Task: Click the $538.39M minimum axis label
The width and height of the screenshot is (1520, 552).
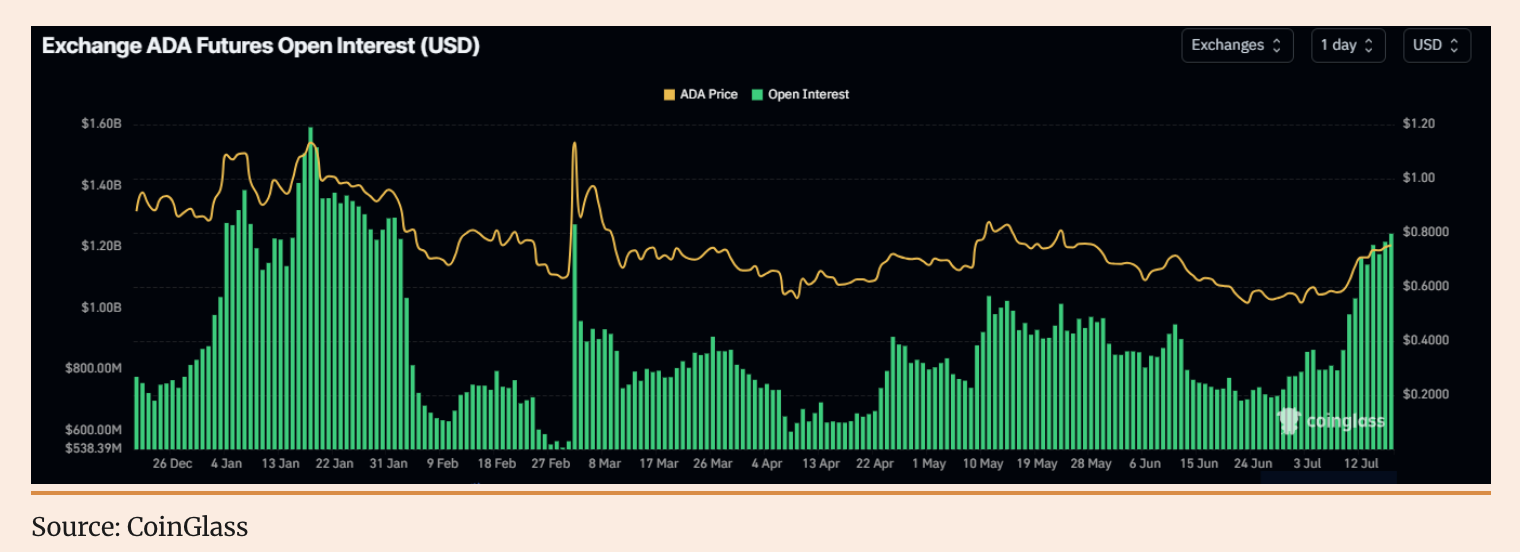Action: tap(94, 447)
